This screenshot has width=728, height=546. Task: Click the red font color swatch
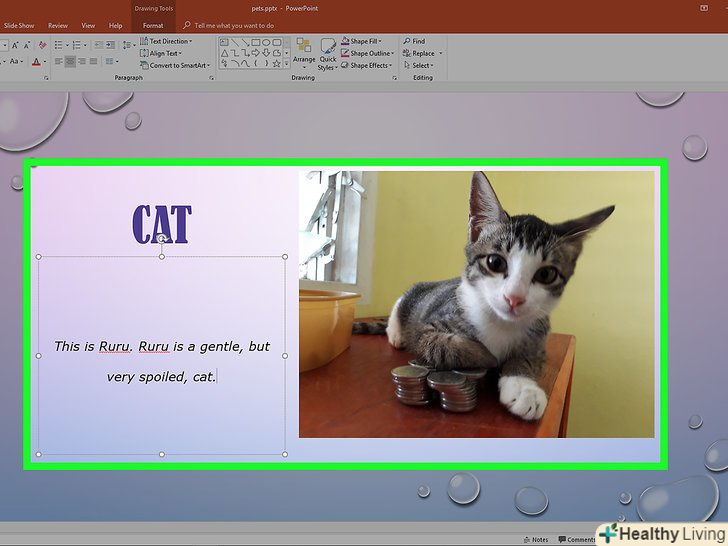click(37, 62)
